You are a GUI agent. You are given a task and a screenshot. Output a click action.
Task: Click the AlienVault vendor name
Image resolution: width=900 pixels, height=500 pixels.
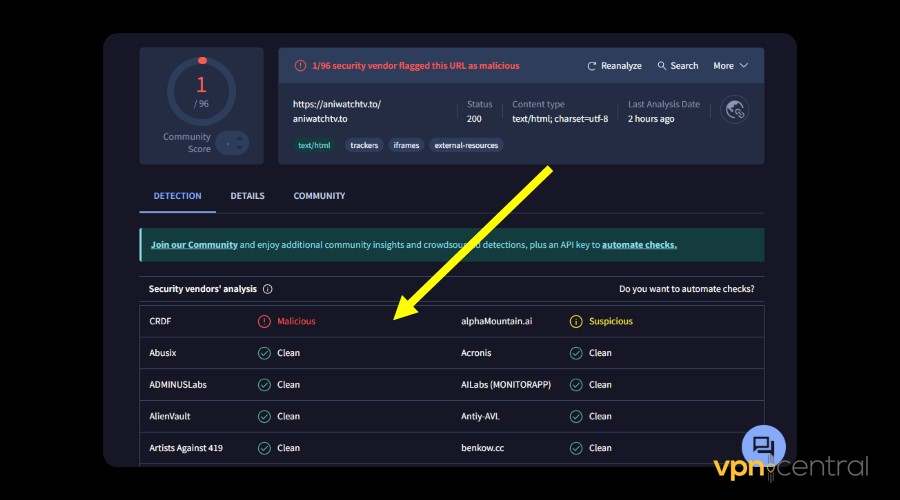tap(170, 416)
